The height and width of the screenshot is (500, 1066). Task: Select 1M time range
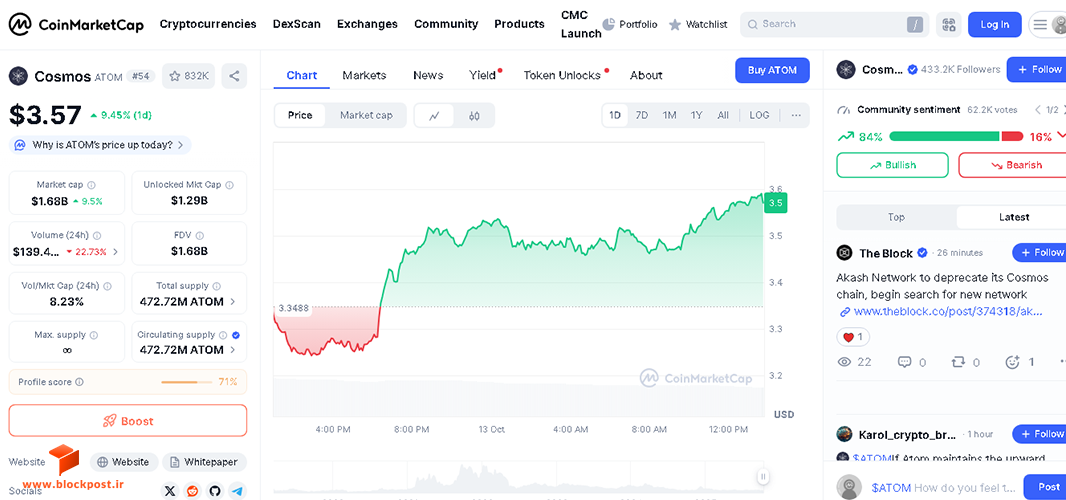[670, 115]
